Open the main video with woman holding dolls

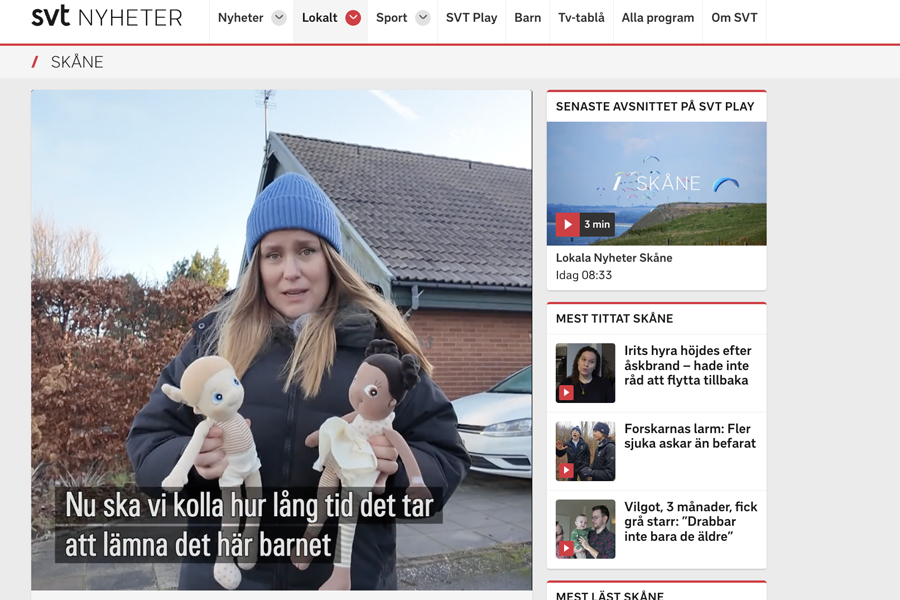[282, 340]
